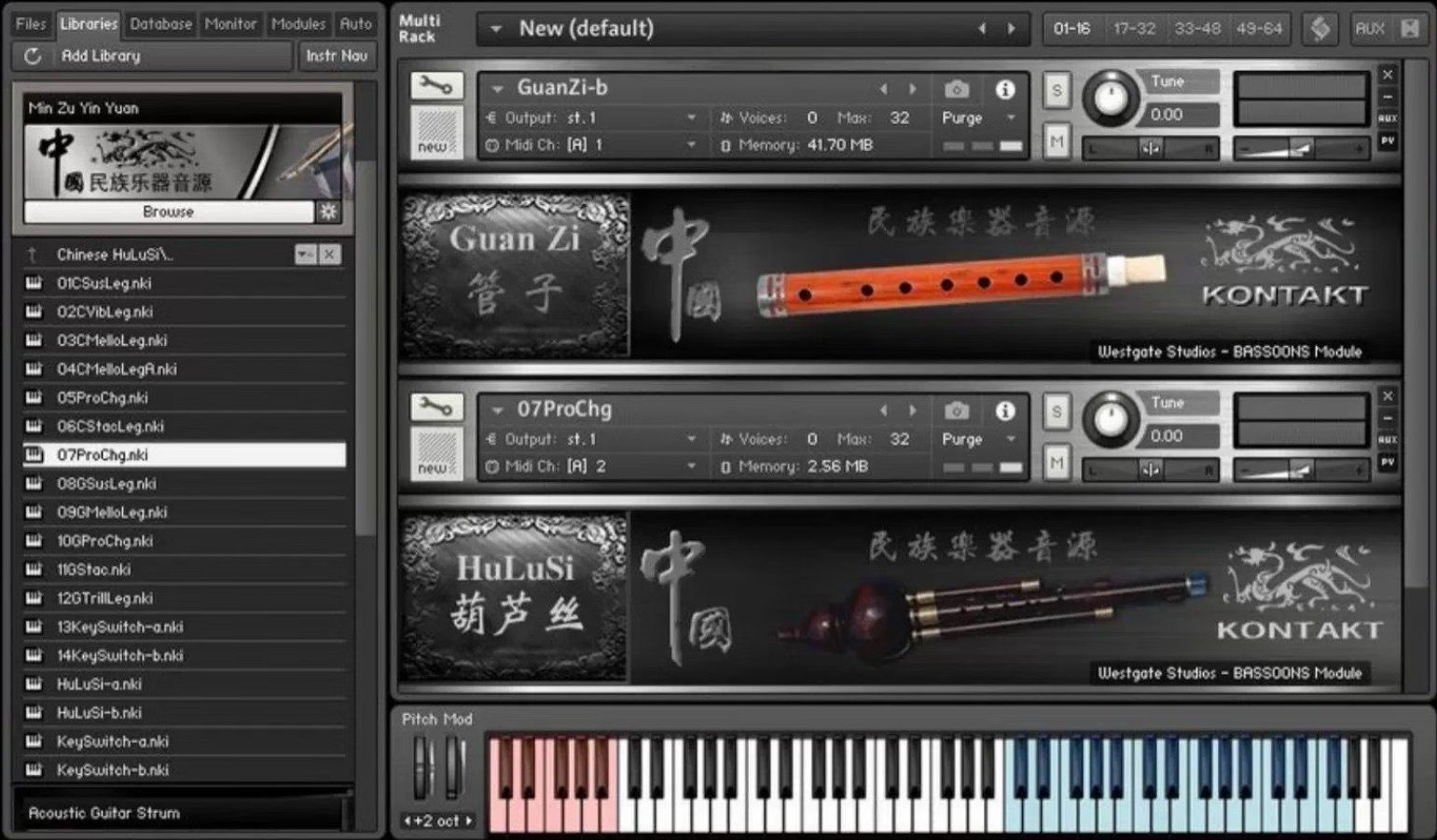Click the camera snapshot icon on GuanZi-b
1437x840 pixels.
[957, 90]
